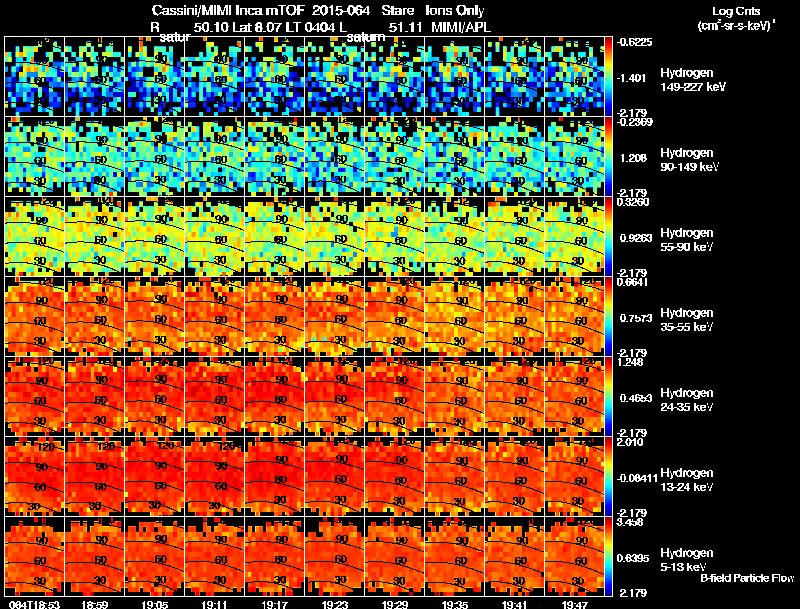800x609 pixels.
Task: Select the 13-24 keV panel at 19:17
Action: [x=274, y=477]
